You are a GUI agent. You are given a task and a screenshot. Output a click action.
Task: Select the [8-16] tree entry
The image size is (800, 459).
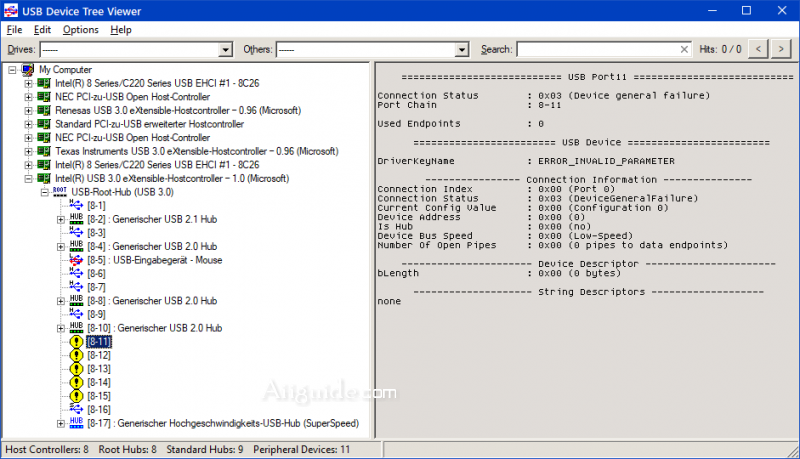pos(99,409)
